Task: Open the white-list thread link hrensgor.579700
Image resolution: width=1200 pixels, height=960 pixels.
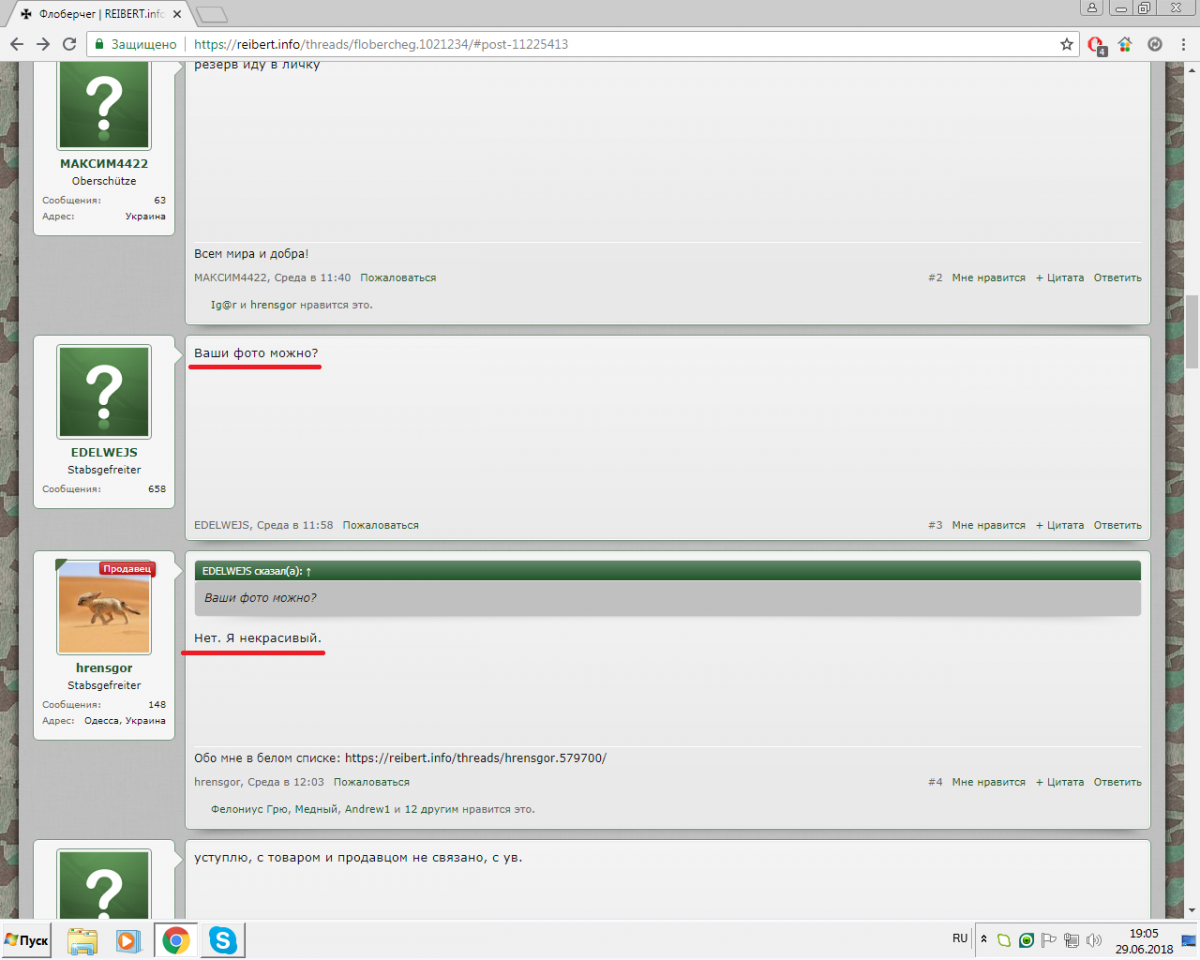Action: click(475, 758)
